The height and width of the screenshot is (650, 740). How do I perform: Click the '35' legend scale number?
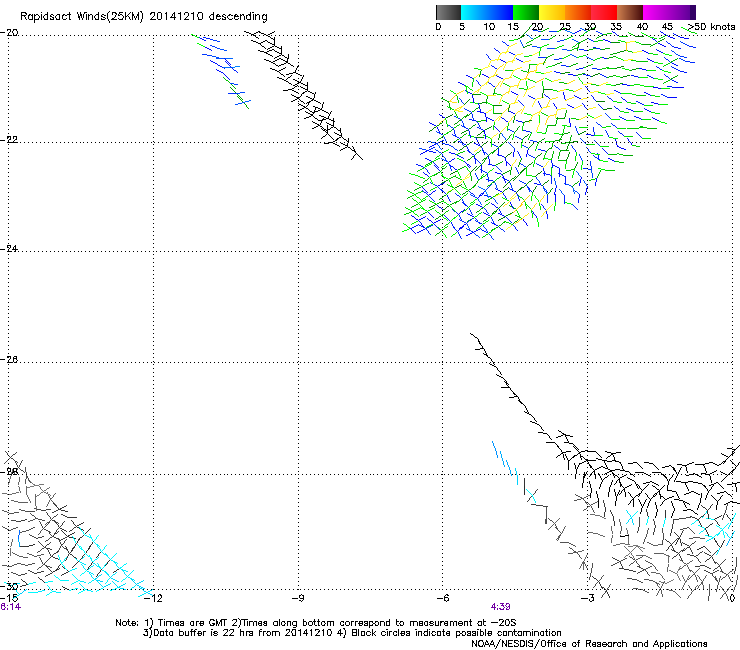click(x=616, y=27)
